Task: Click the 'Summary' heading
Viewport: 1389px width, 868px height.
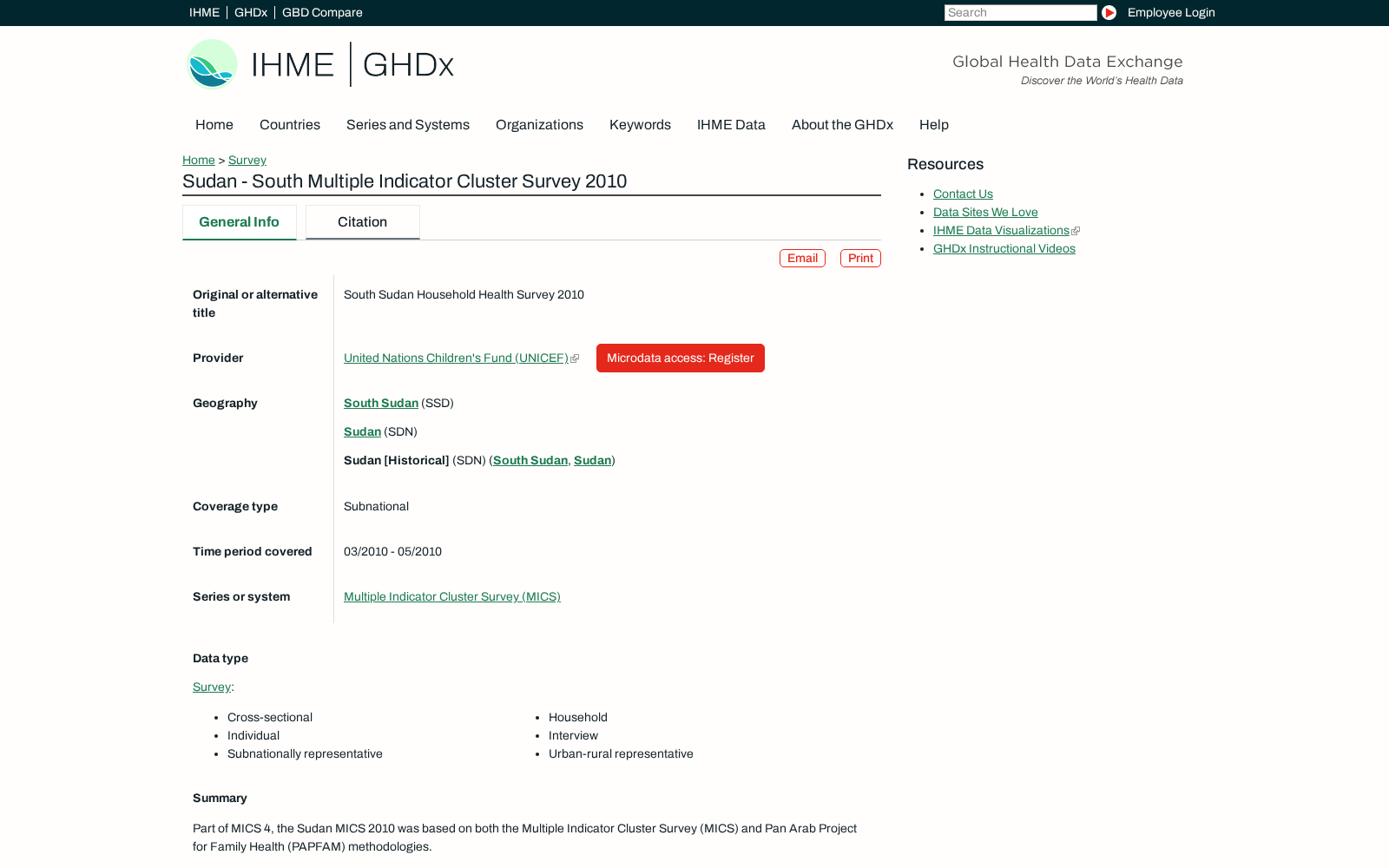Action: point(220,799)
